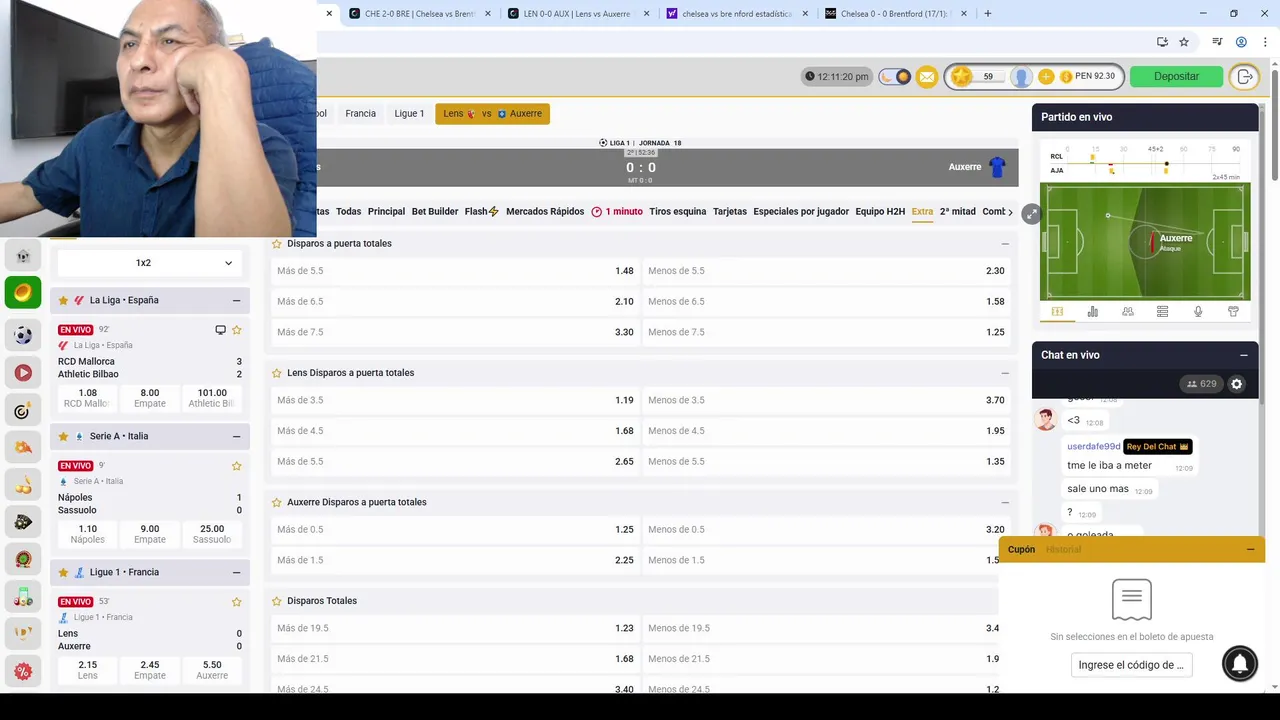Collapse the Serie A • Italia section
This screenshot has width=1280, height=720.
tap(236, 436)
